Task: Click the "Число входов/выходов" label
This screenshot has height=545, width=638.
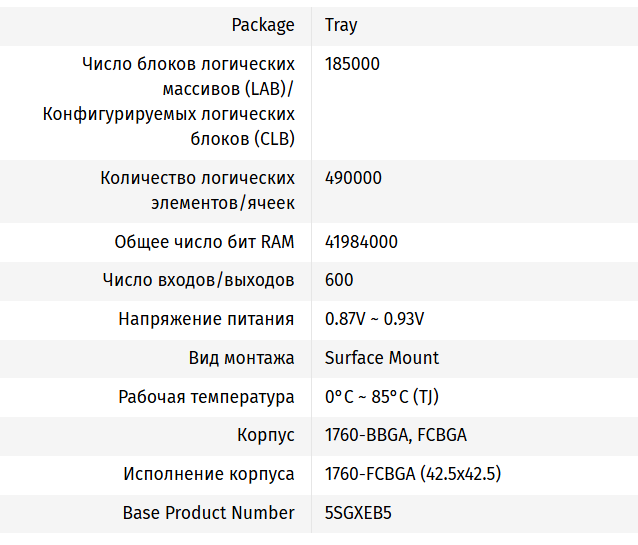Action: (198, 280)
